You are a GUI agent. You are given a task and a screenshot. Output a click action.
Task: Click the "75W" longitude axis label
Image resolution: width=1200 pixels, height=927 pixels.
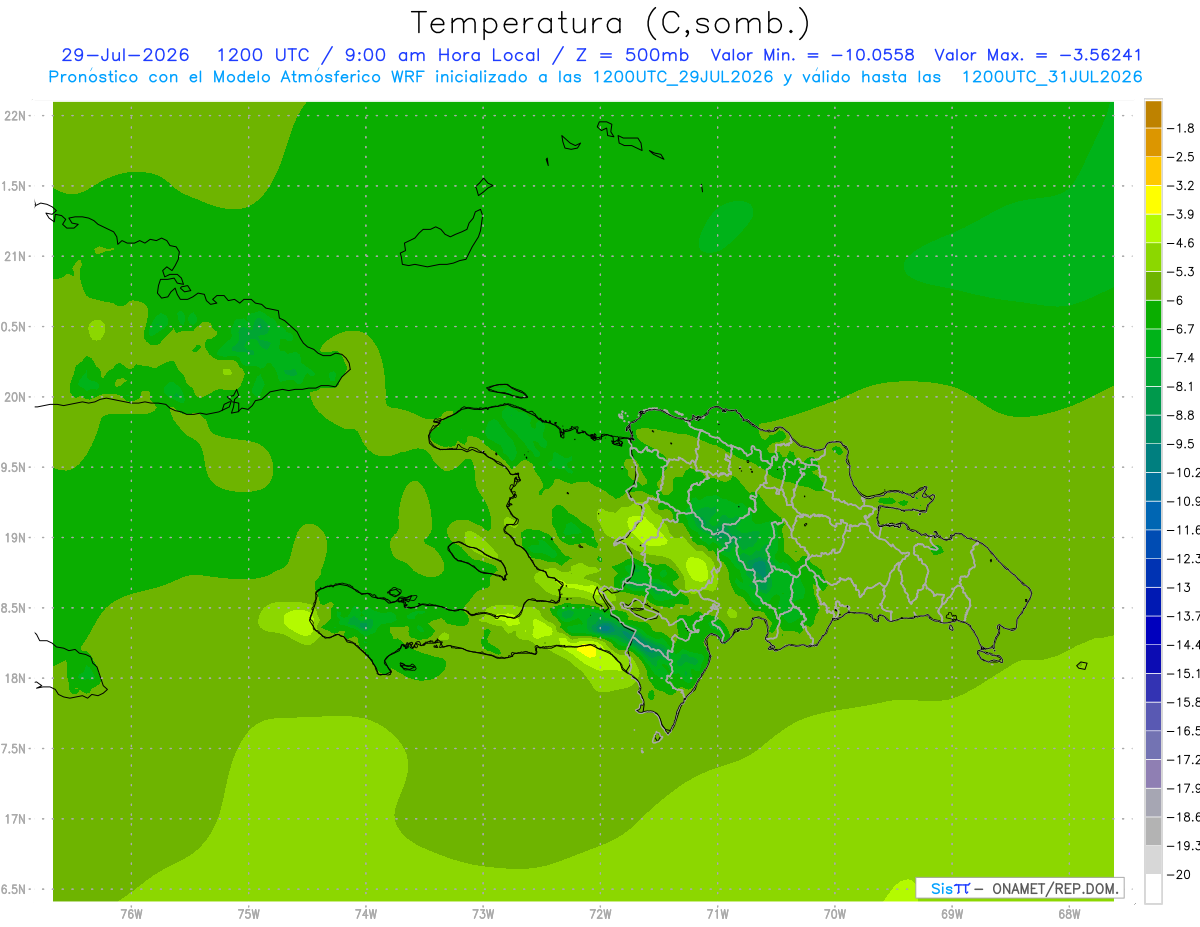coord(249,913)
